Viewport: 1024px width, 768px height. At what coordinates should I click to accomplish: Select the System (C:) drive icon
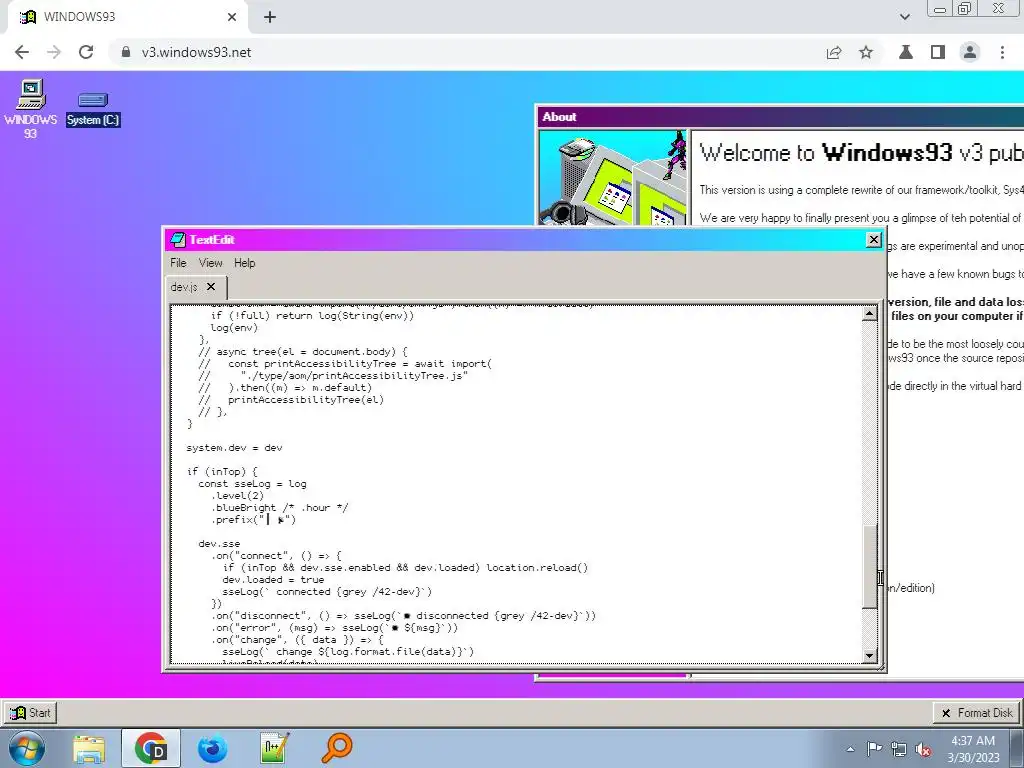click(x=93, y=108)
